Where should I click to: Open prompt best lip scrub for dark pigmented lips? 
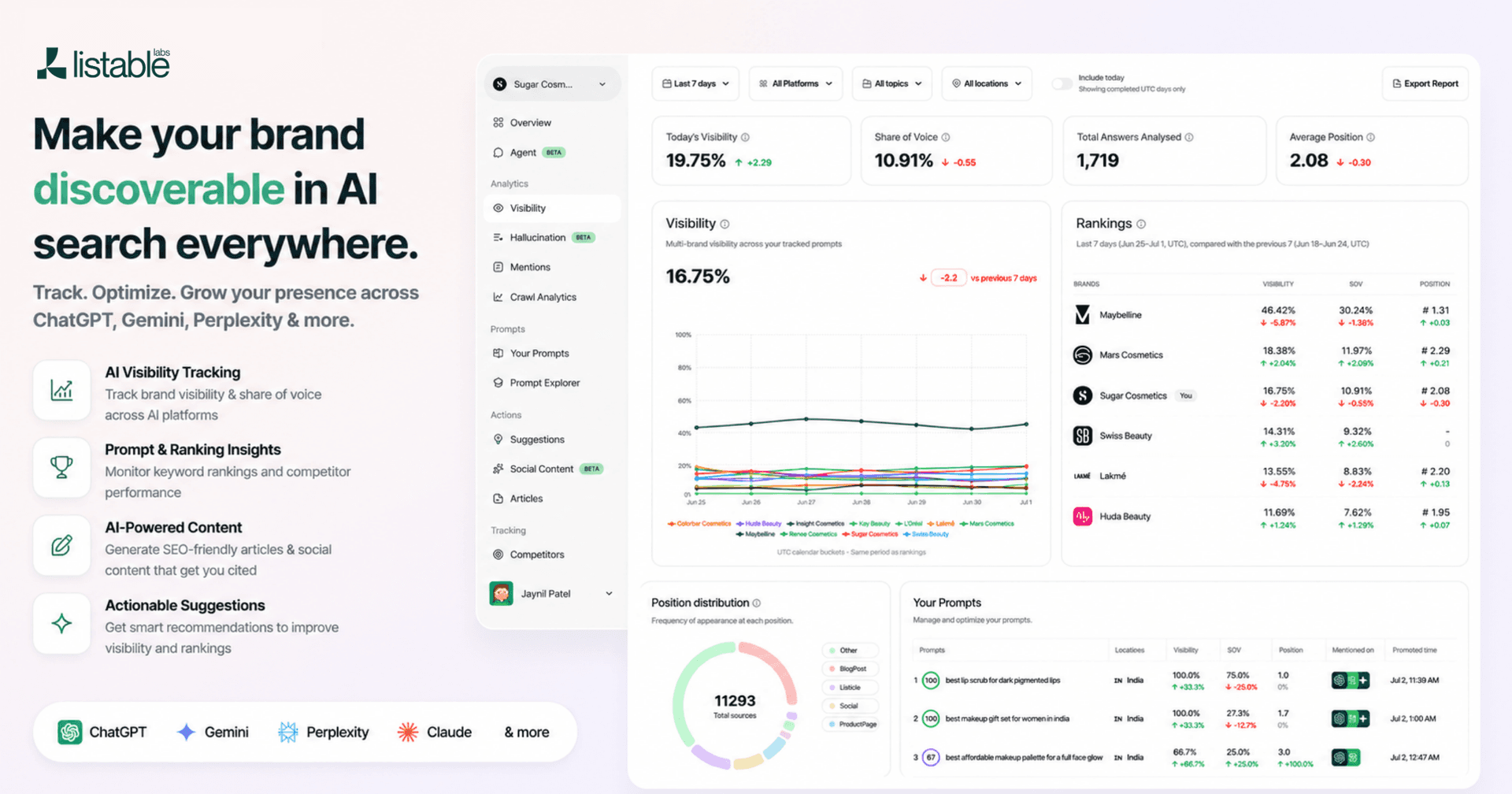[1002, 681]
